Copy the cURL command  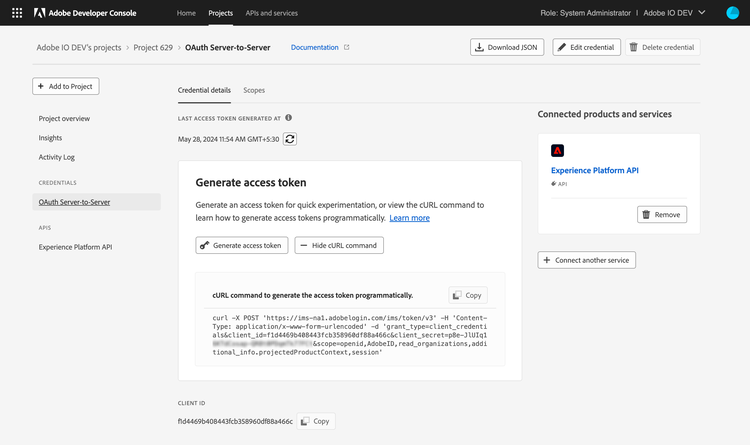point(468,295)
